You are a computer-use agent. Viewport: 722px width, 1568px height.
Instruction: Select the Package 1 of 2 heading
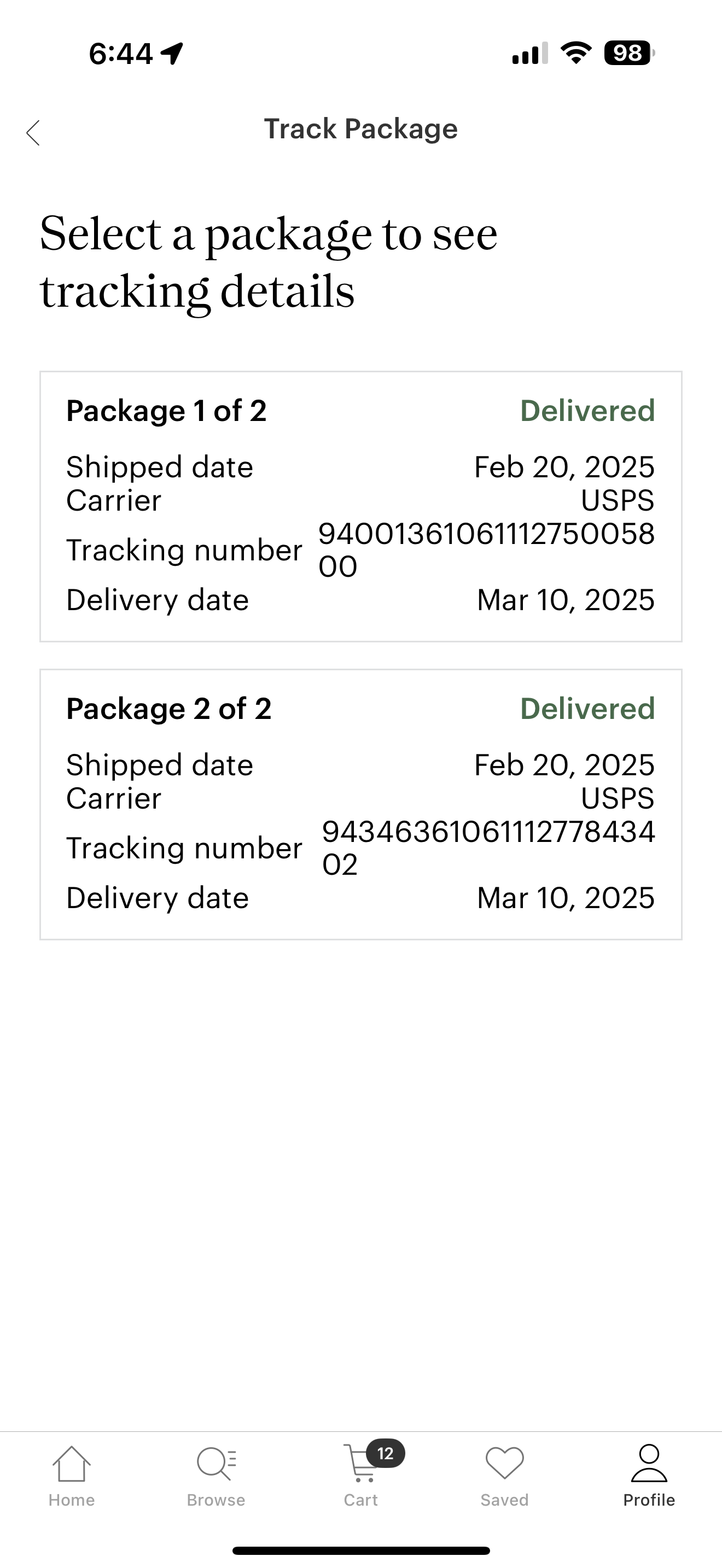click(x=166, y=411)
